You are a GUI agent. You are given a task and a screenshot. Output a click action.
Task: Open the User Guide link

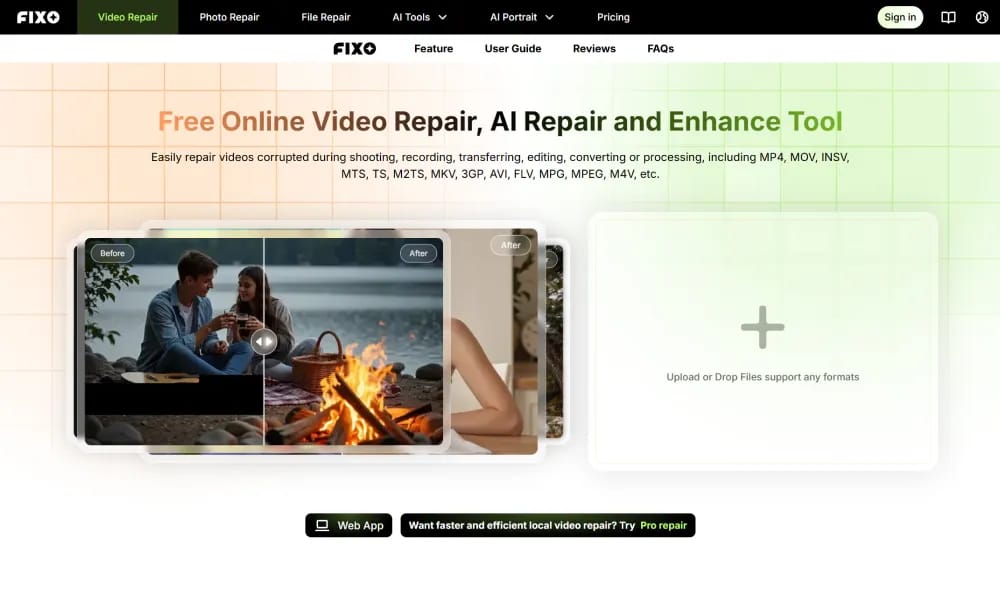pos(513,48)
